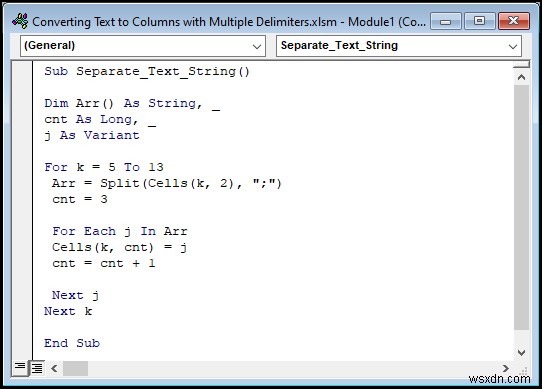
Task: Click the split bar above vertical scrollbar
Action: pos(521,65)
